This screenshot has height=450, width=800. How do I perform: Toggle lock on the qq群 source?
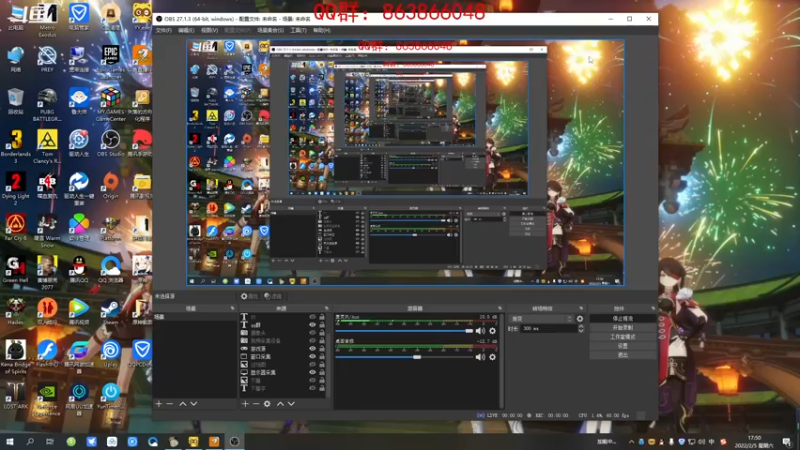click(322, 325)
